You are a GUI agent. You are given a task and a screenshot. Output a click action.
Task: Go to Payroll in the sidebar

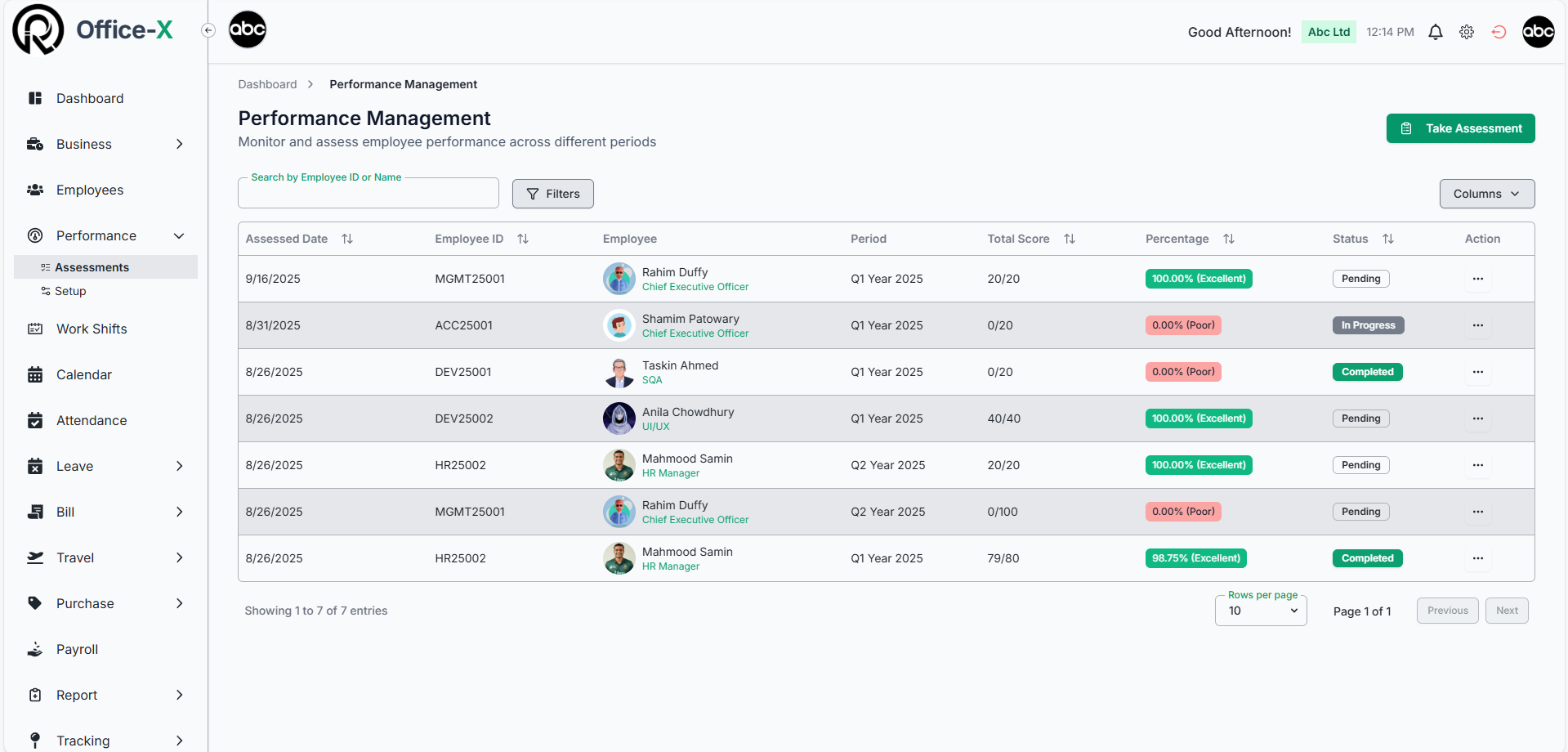[x=77, y=649]
